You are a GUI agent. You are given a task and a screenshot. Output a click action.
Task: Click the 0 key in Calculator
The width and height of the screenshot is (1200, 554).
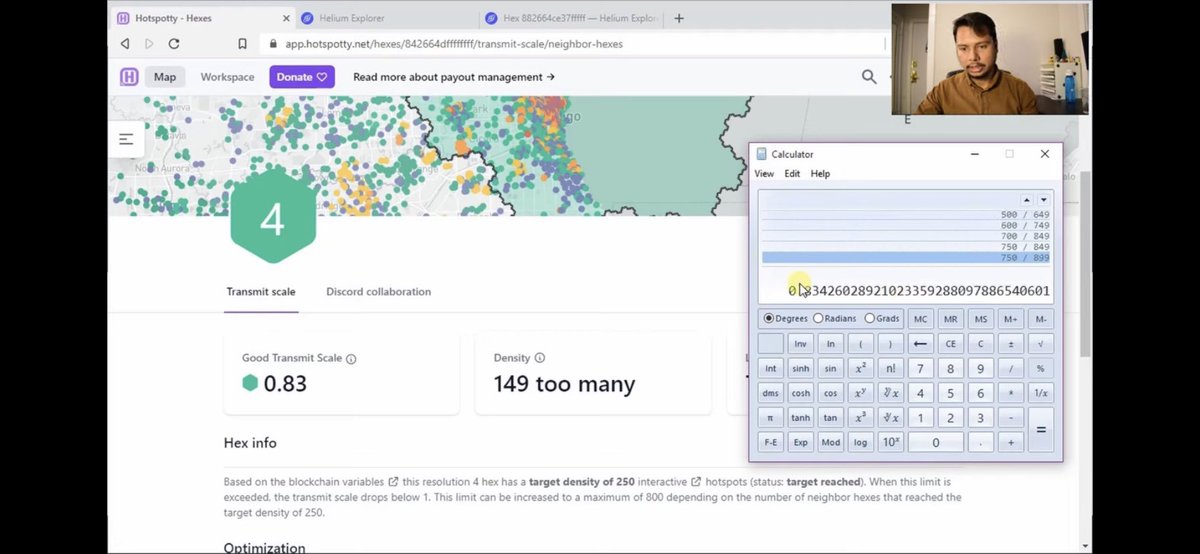(x=936, y=442)
